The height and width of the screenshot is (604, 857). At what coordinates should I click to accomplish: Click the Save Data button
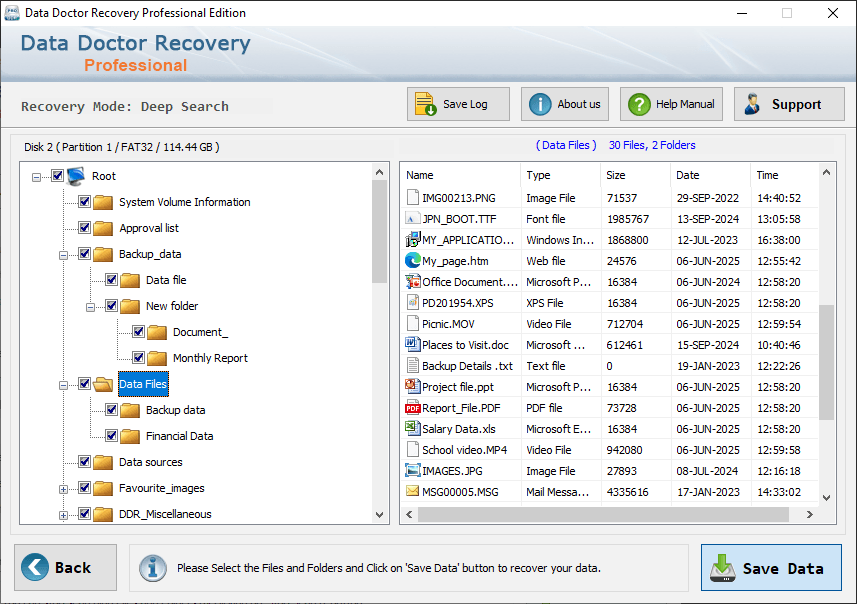[771, 568]
